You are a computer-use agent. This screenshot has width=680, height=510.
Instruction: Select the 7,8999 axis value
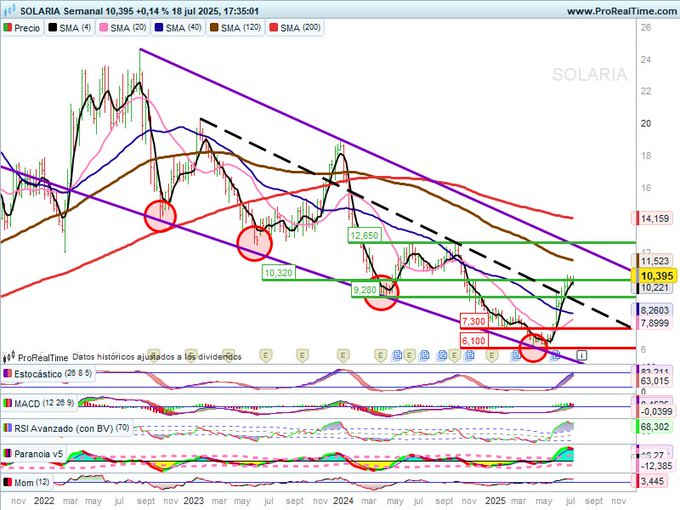pos(654,323)
